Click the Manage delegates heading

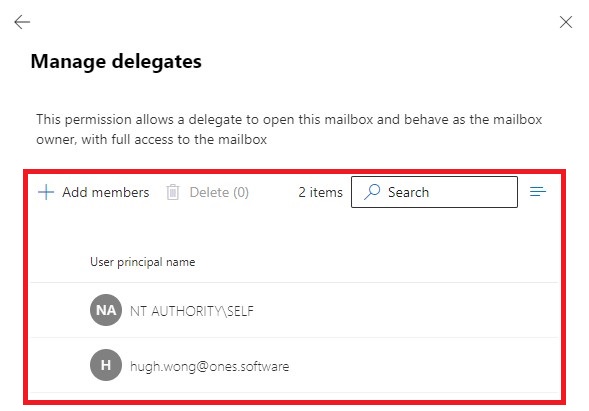pyautogui.click(x=116, y=62)
